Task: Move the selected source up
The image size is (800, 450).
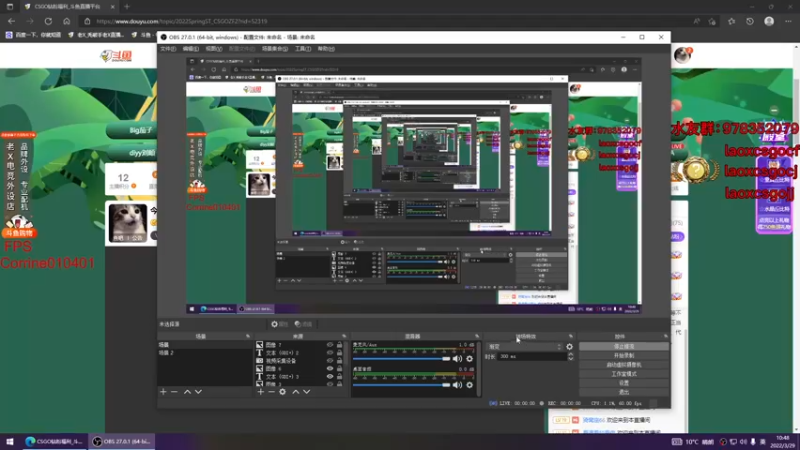Action: [x=295, y=392]
